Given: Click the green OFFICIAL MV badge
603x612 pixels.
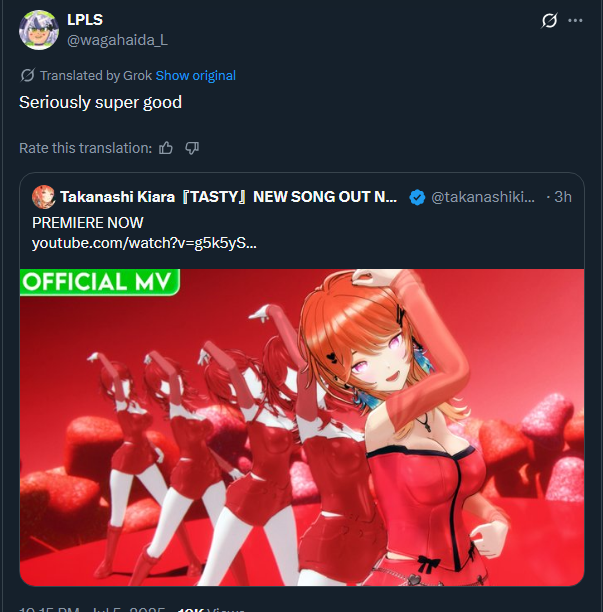Looking at the screenshot, I should pos(99,281).
